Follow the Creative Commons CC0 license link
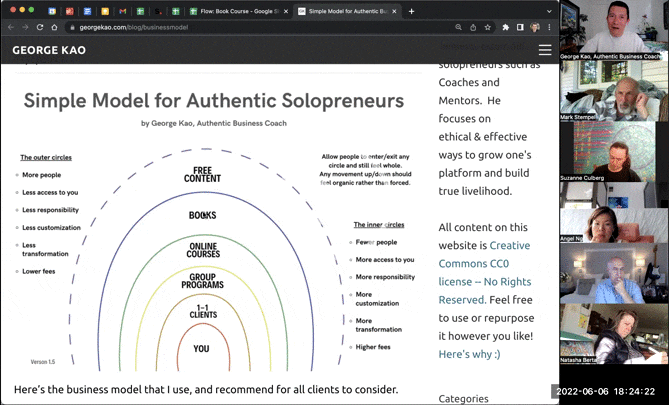 click(x=485, y=272)
